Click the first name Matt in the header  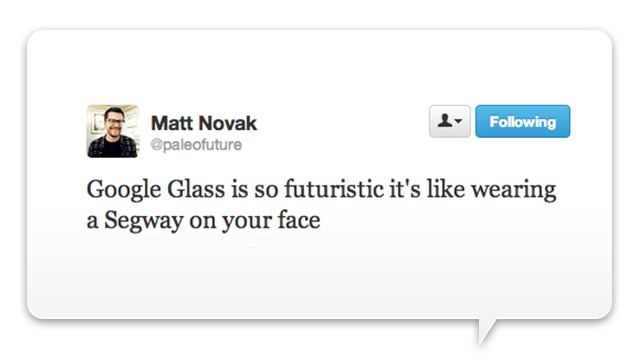click(171, 123)
